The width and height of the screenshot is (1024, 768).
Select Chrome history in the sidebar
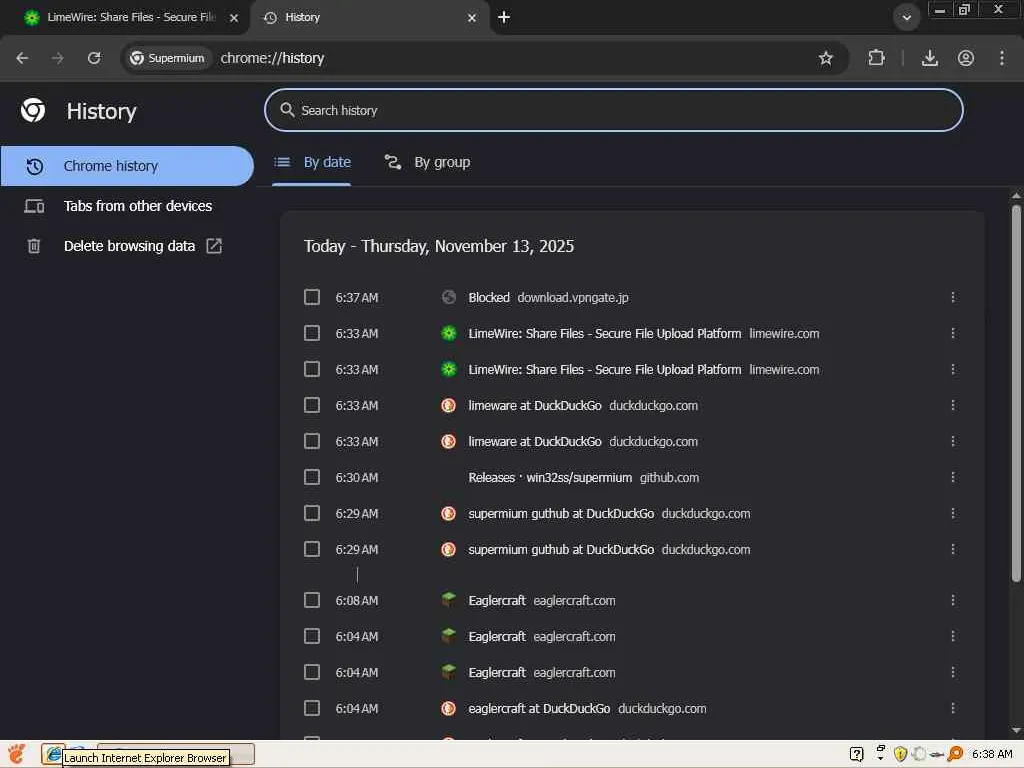click(x=127, y=166)
